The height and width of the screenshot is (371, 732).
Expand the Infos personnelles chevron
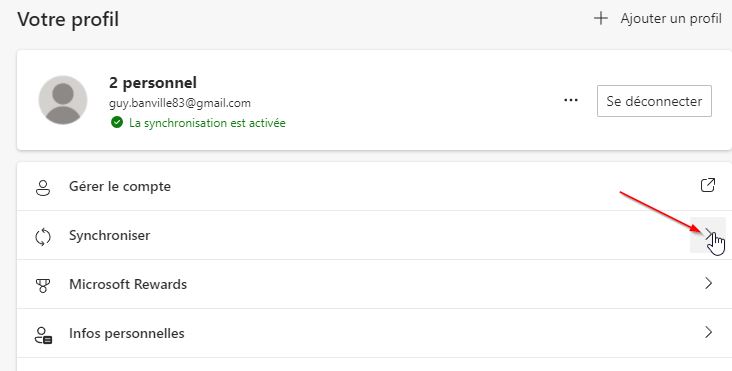click(x=709, y=332)
